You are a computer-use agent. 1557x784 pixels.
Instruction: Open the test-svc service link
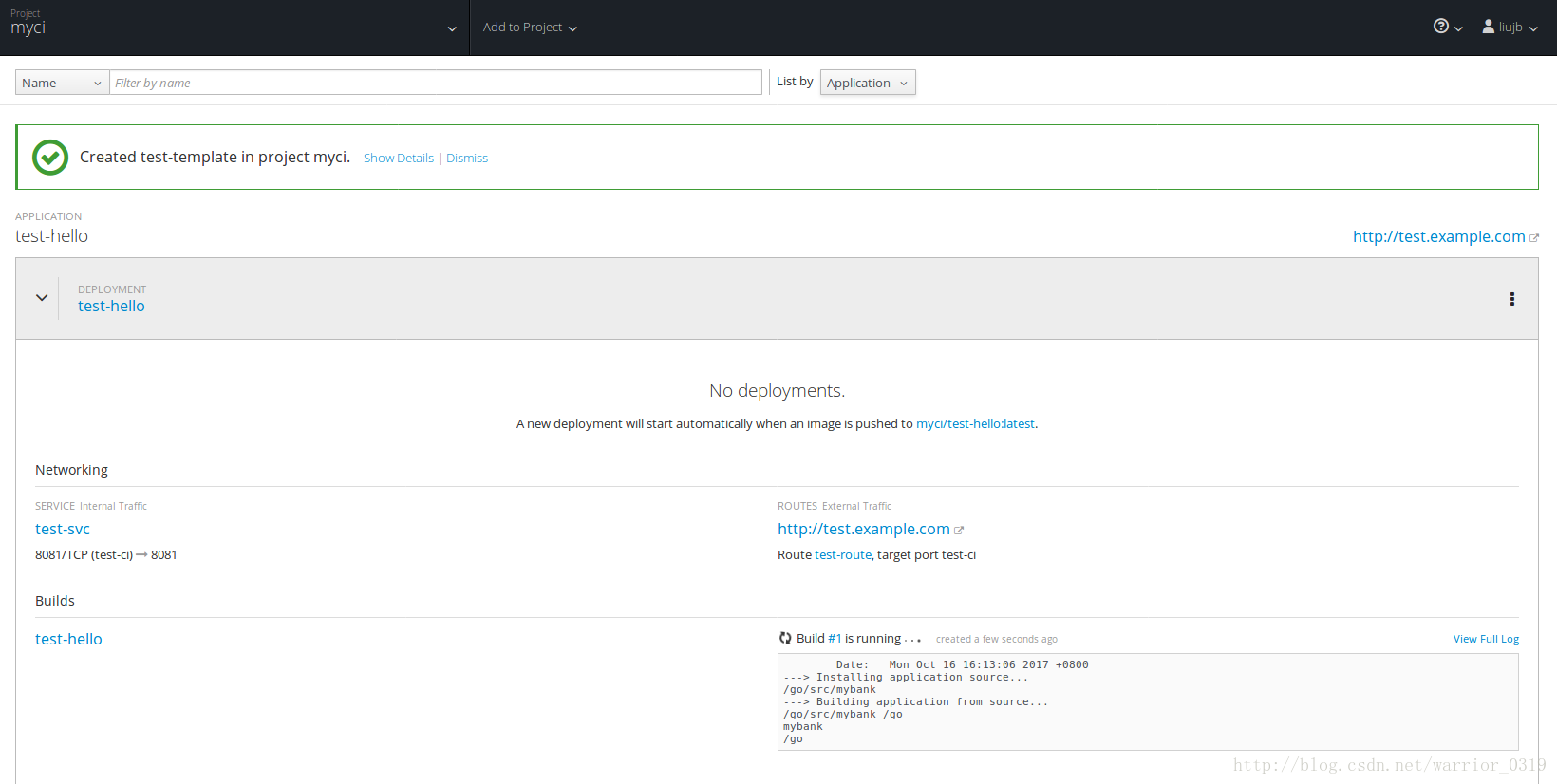[63, 529]
